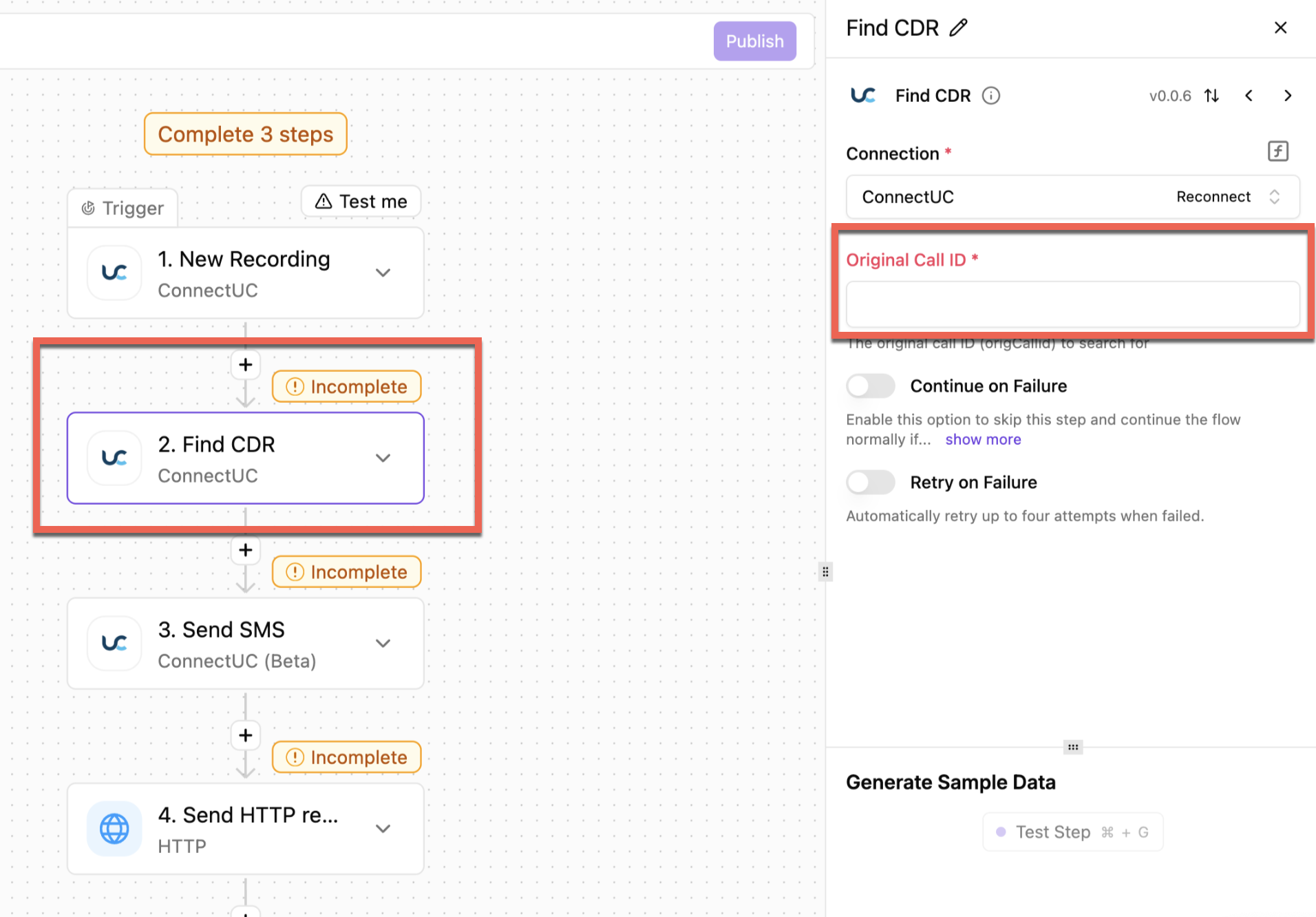
Task: Go to previous step with left chevron
Action: point(1249,96)
